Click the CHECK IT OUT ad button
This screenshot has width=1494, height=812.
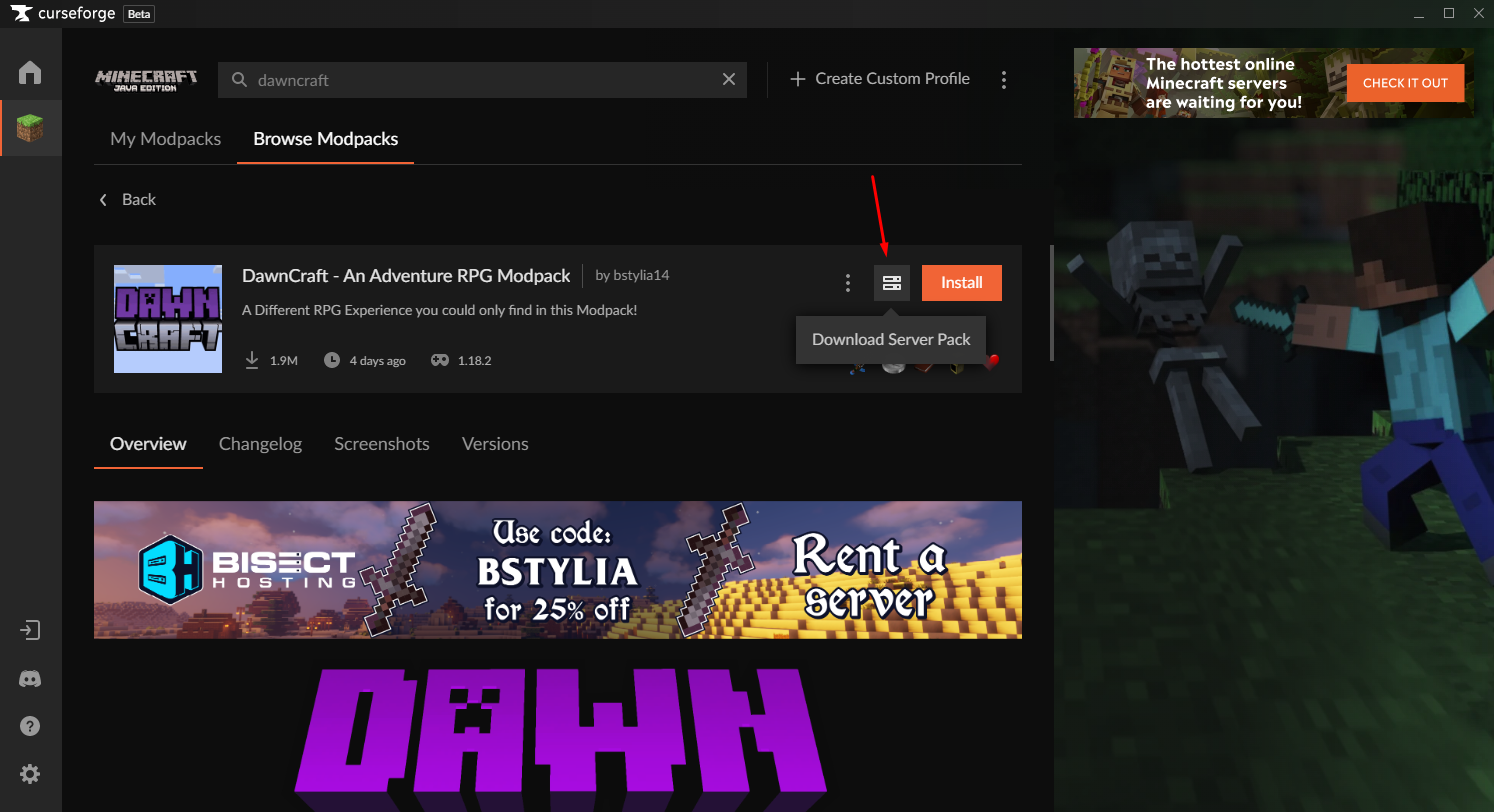(x=1405, y=83)
